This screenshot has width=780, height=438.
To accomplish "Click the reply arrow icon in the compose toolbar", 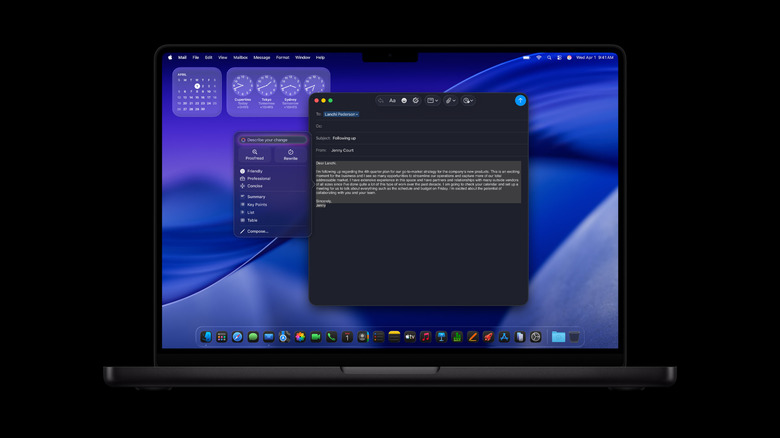I will click(381, 101).
